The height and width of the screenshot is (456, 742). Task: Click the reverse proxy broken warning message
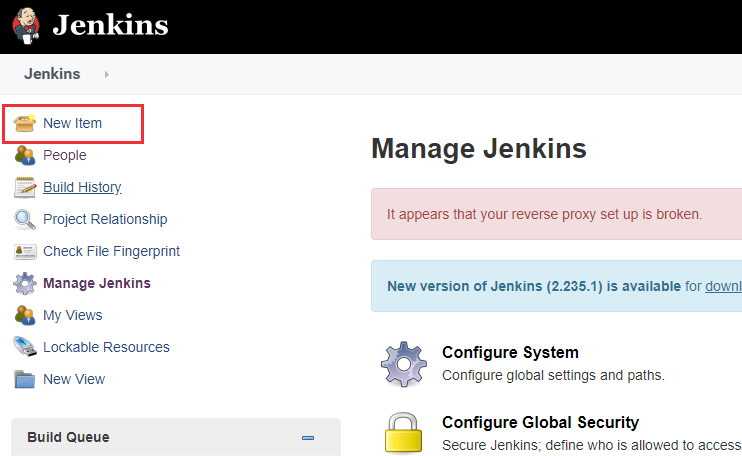click(544, 214)
